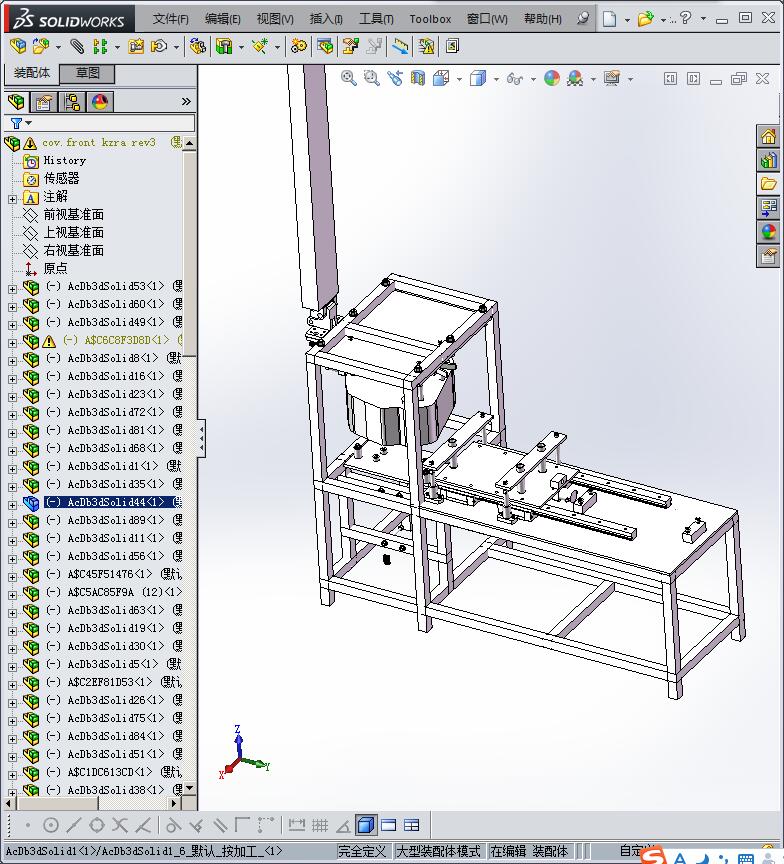Open the PropertyManager tab icon
This screenshot has height=864, width=784.
click(x=44, y=102)
